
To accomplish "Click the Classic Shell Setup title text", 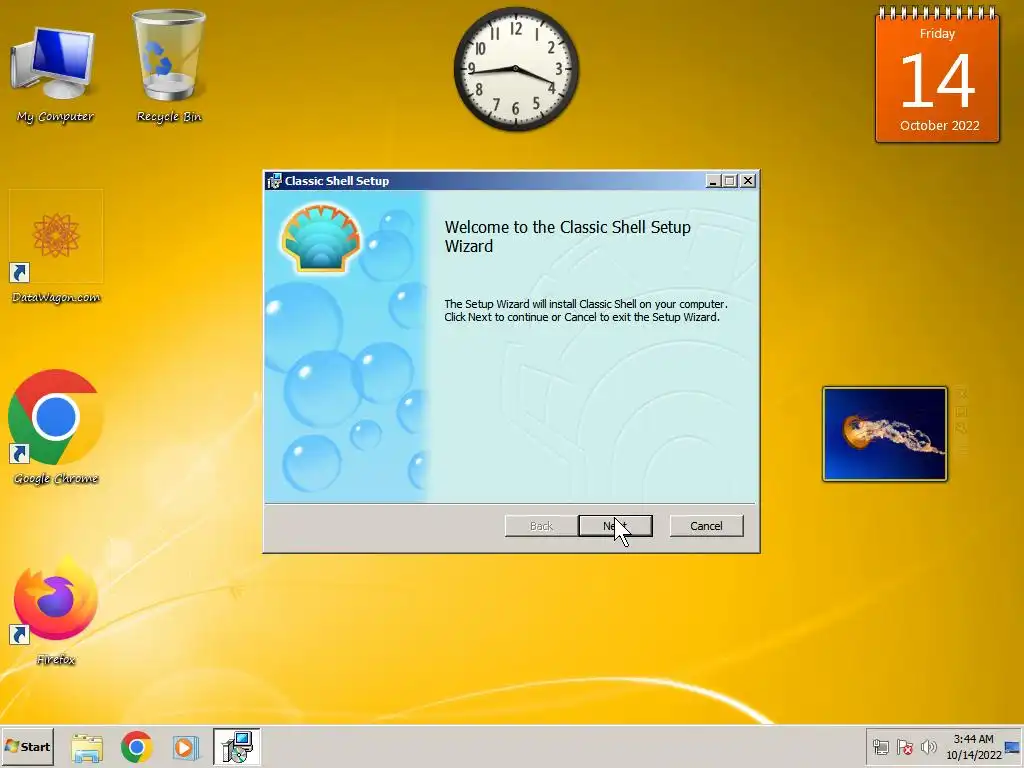I will pyautogui.click(x=337, y=181).
